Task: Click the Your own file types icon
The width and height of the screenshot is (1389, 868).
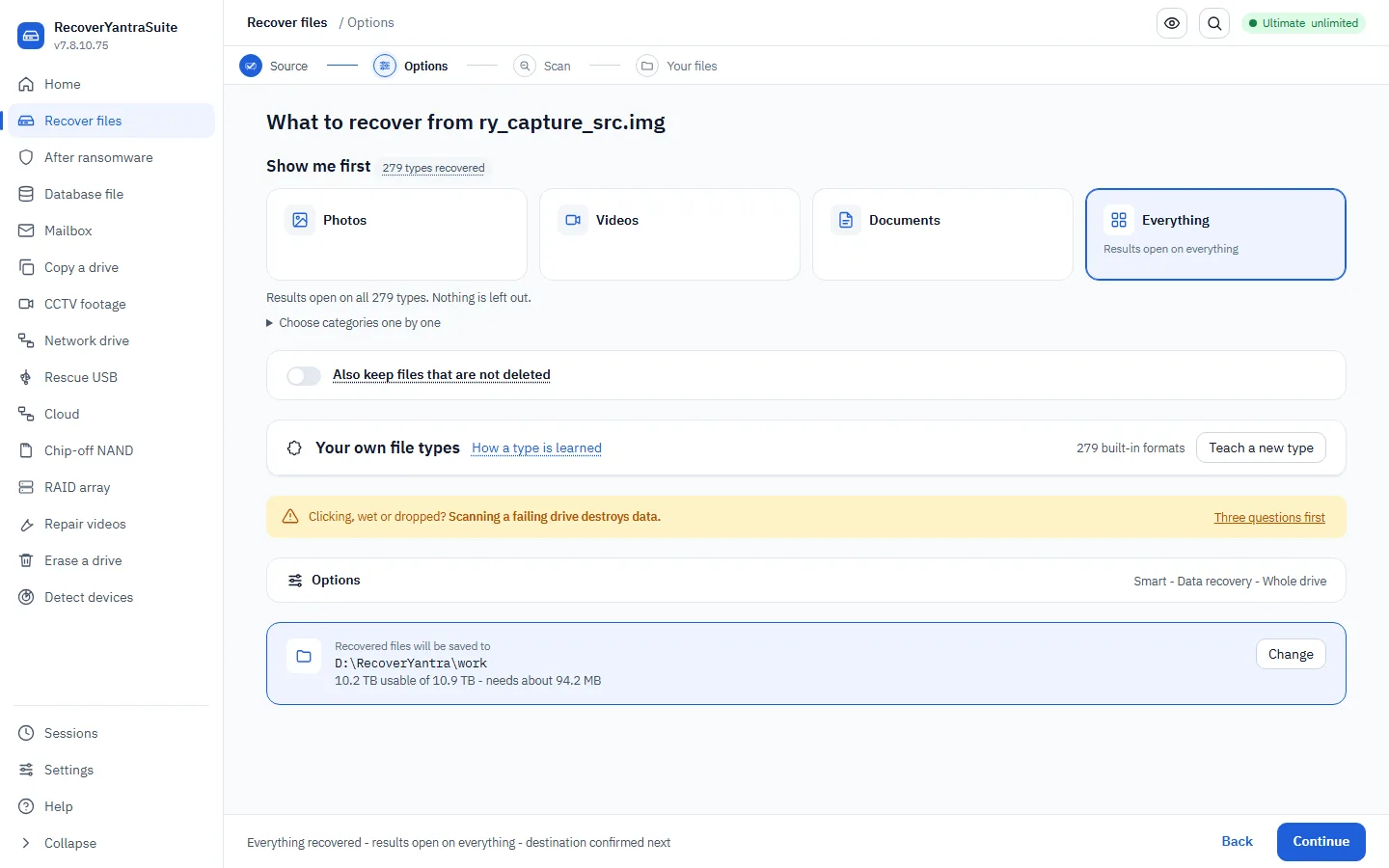Action: 294,448
